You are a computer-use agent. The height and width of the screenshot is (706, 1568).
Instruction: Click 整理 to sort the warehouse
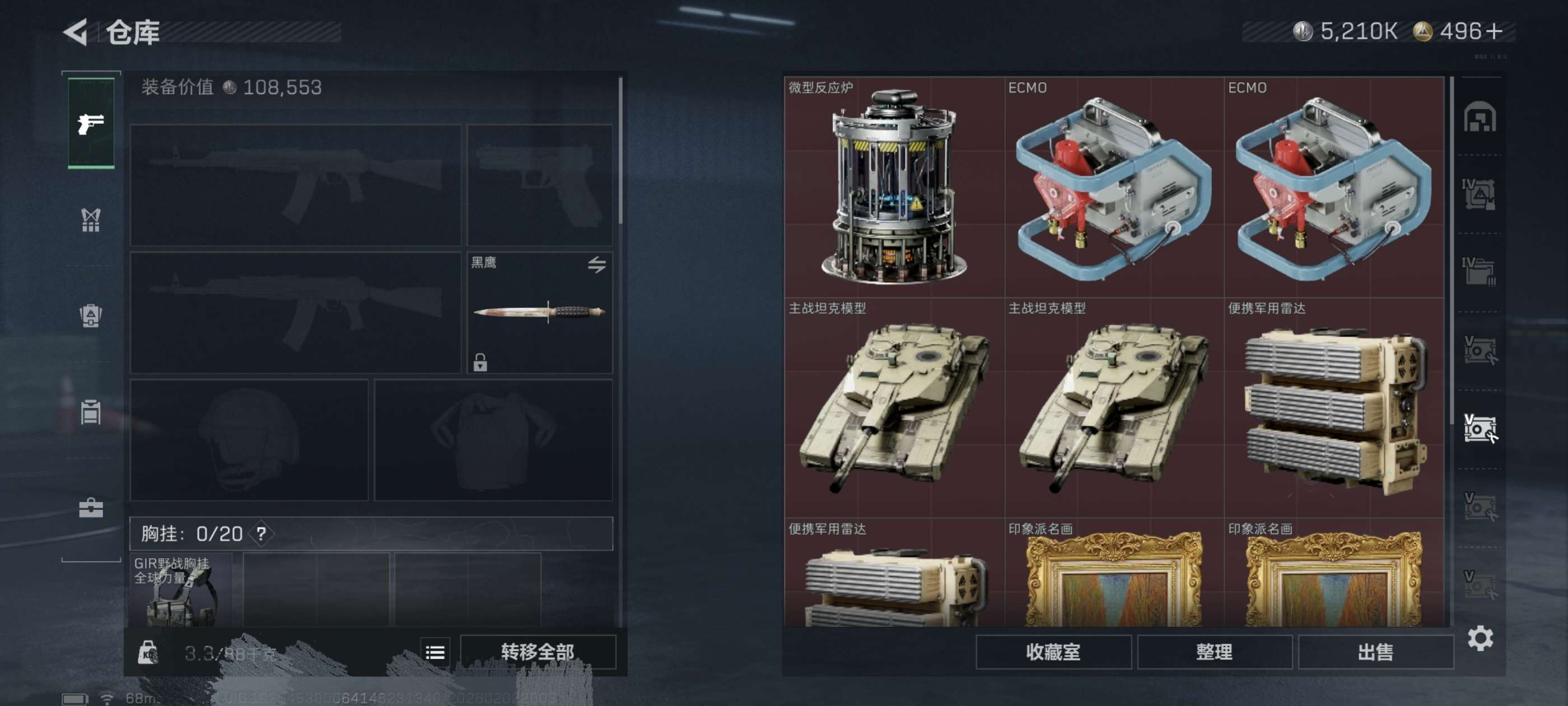point(1214,652)
